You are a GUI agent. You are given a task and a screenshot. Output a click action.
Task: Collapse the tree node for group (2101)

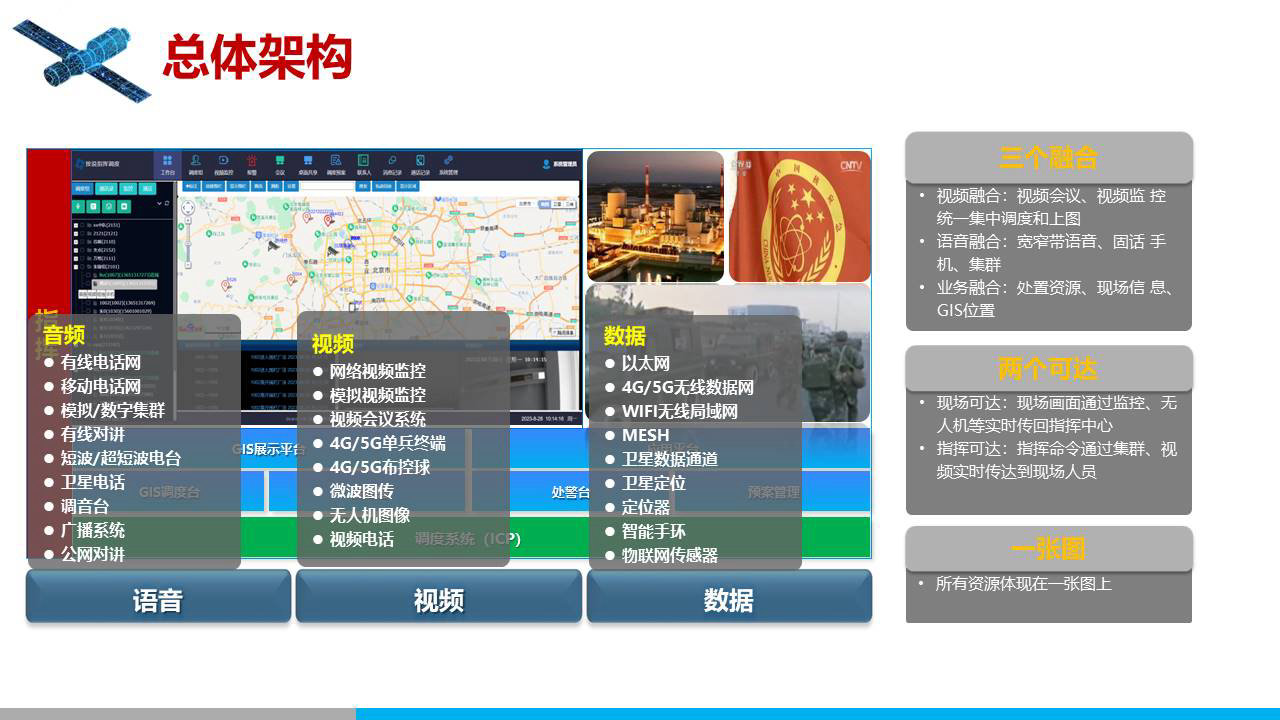(x=76, y=267)
